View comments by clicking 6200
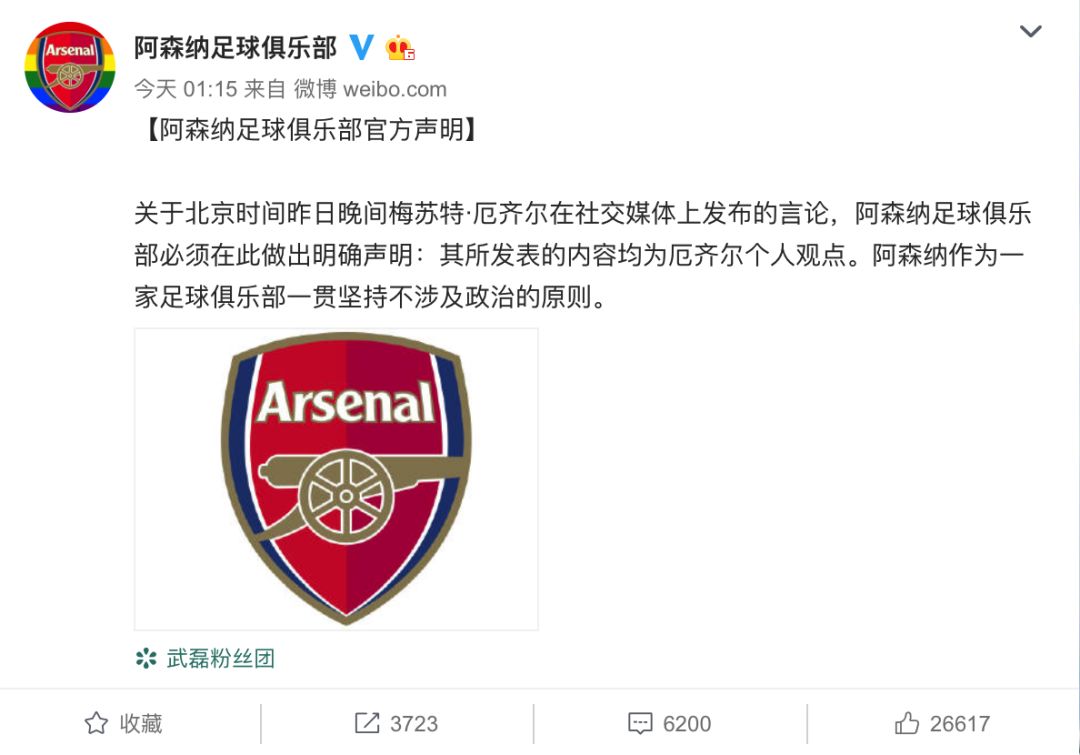The height and width of the screenshot is (755, 1080). point(687,722)
